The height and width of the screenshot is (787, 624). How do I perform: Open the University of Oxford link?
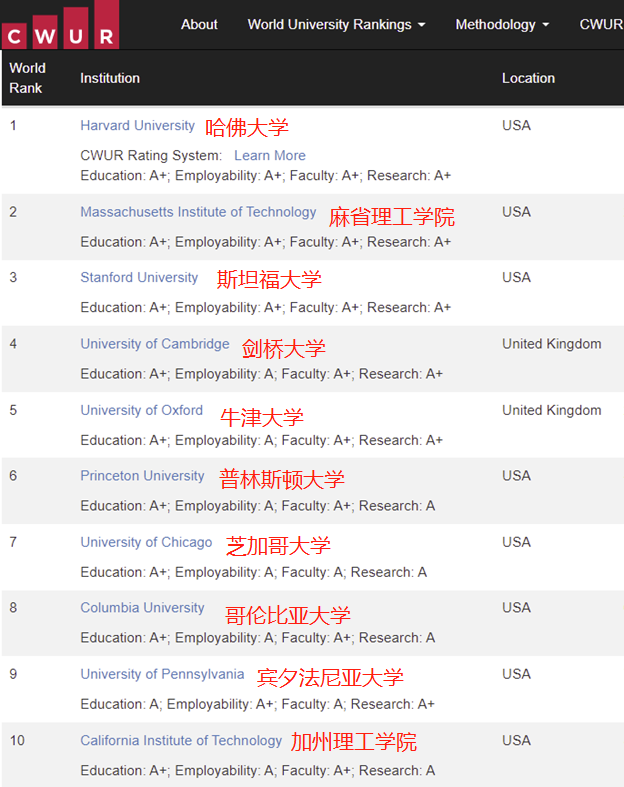(142, 410)
